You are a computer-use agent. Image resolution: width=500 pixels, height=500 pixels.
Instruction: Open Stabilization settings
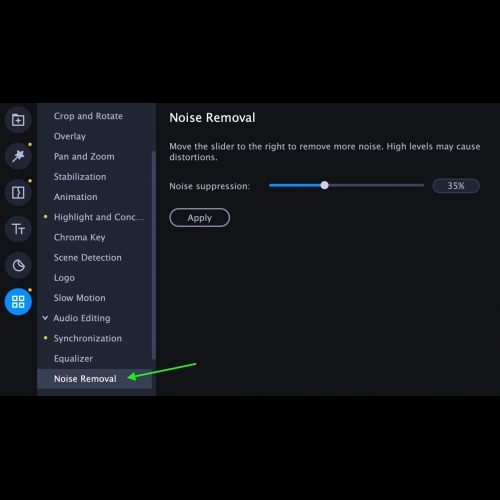click(80, 177)
